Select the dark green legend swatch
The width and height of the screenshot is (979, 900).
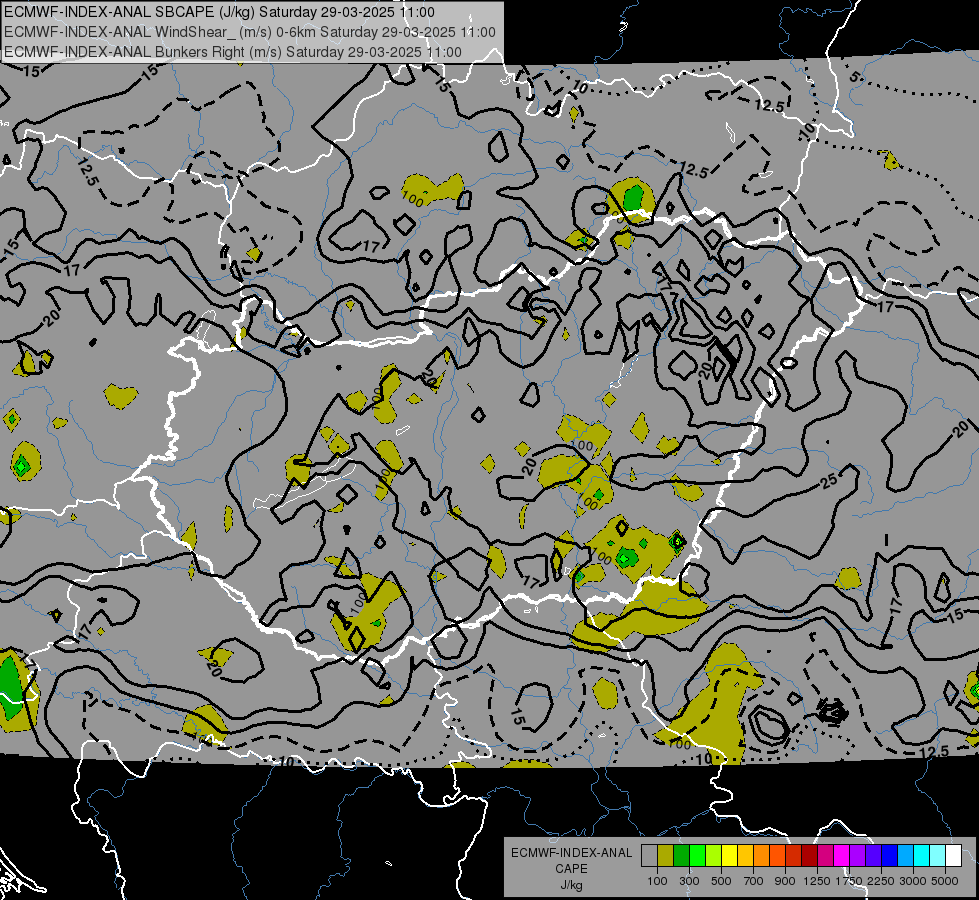coord(681,856)
